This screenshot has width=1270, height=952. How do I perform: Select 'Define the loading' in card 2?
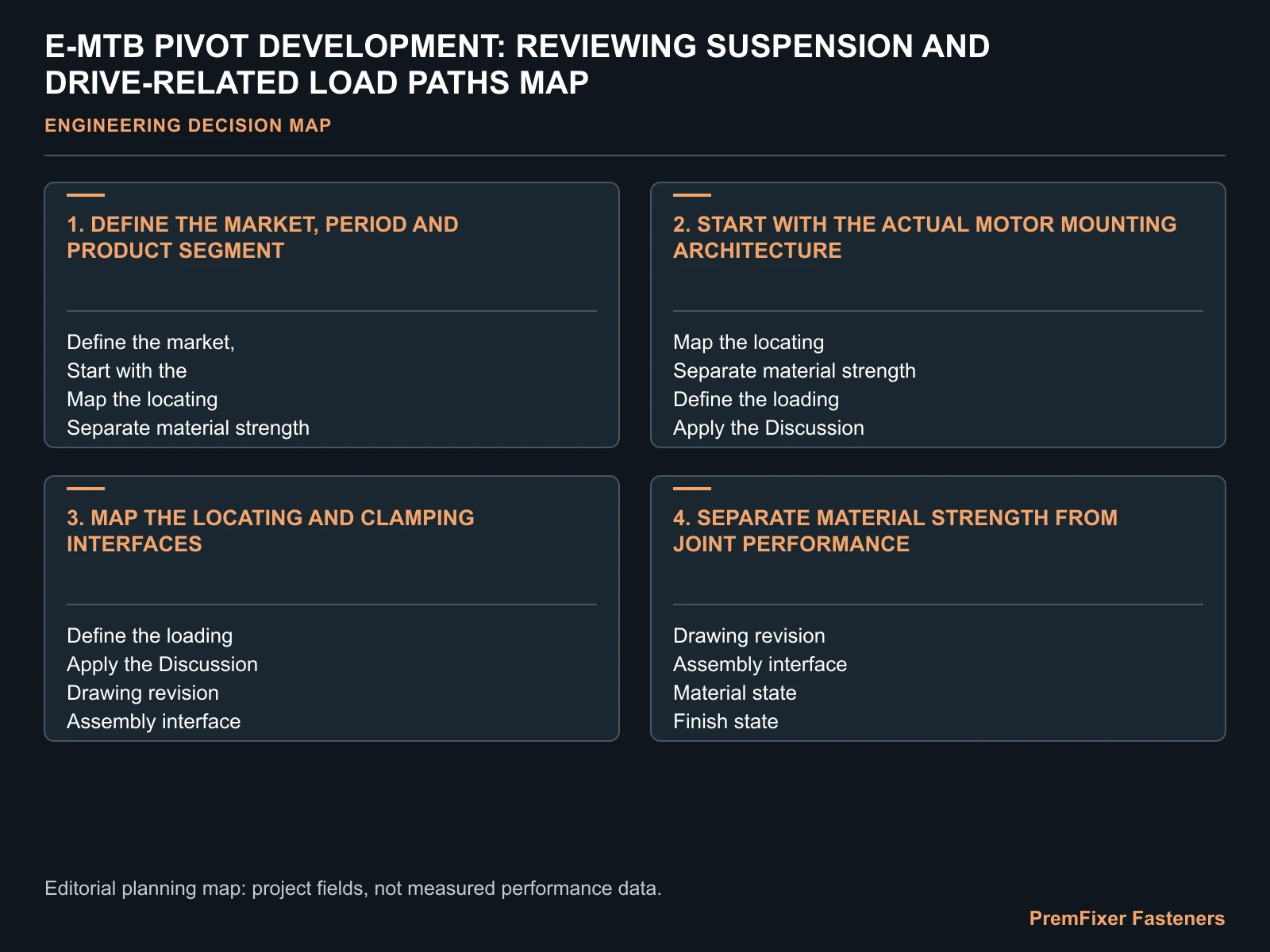(x=756, y=399)
